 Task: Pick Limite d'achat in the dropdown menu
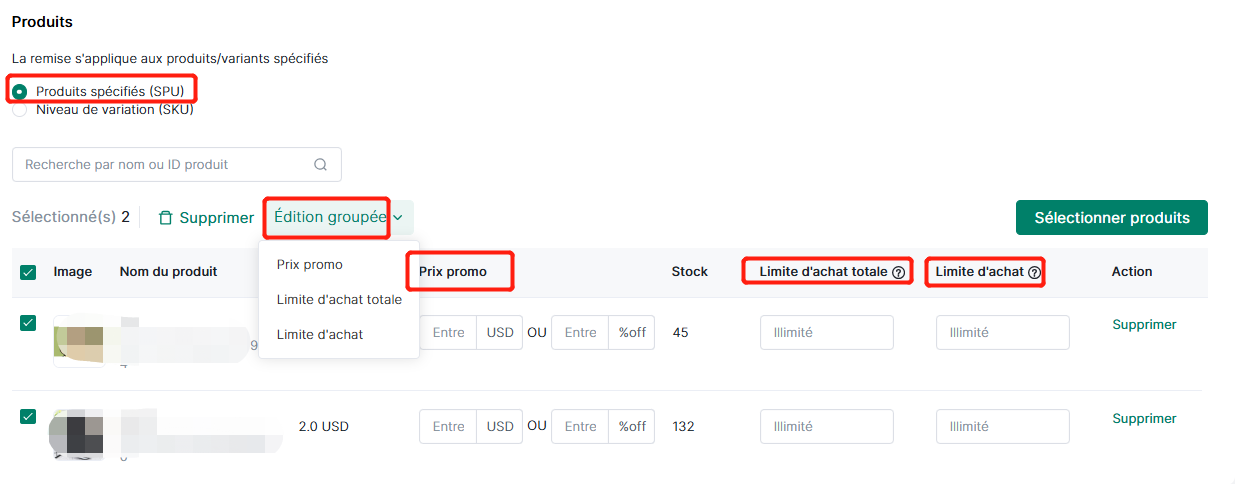(320, 335)
